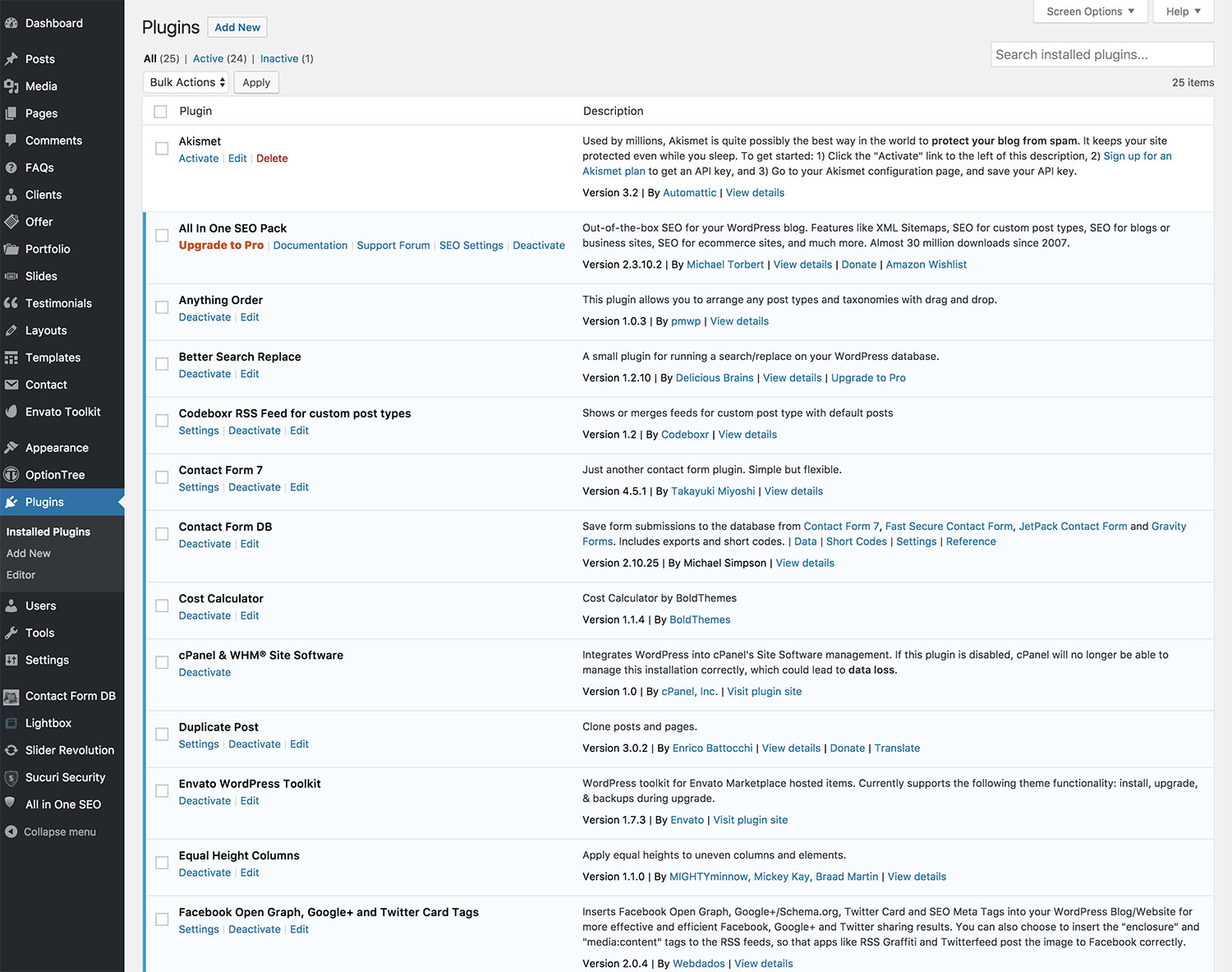
Task: Click the Portfolio folder icon
Action: 11,249
